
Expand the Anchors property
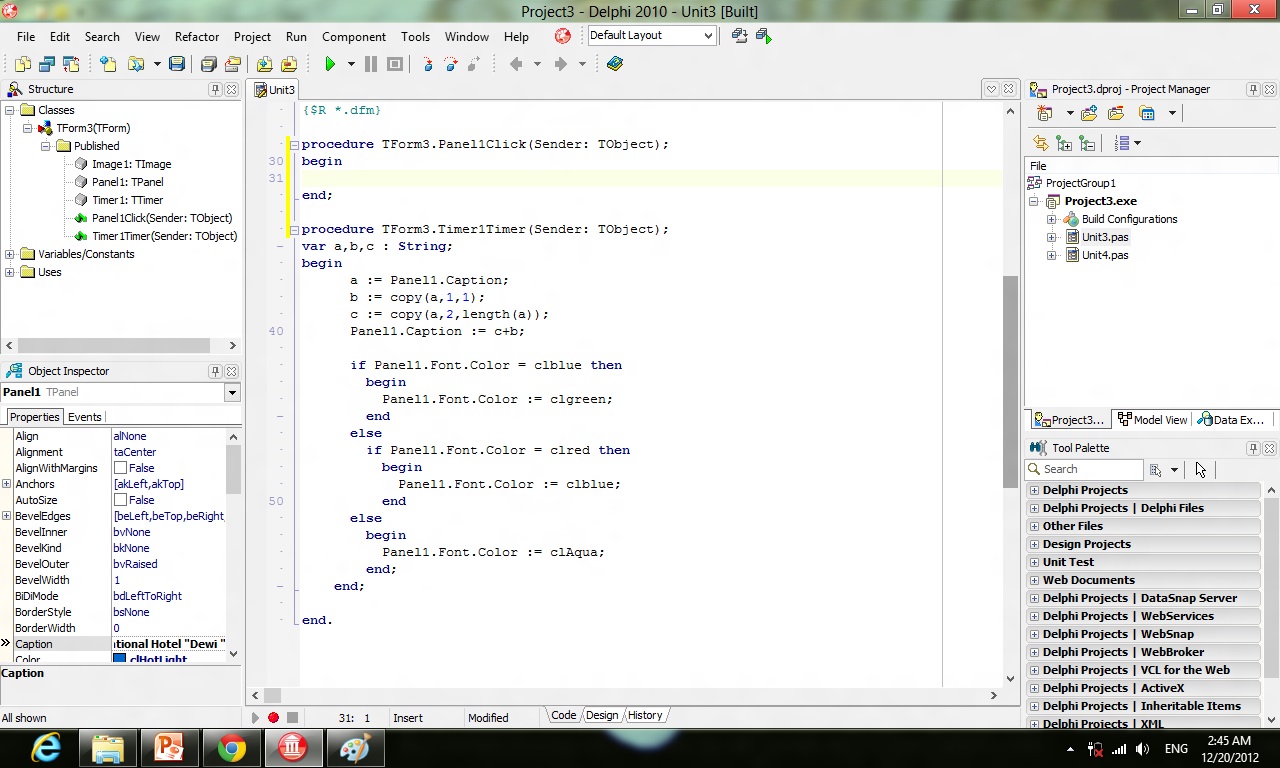[7, 484]
